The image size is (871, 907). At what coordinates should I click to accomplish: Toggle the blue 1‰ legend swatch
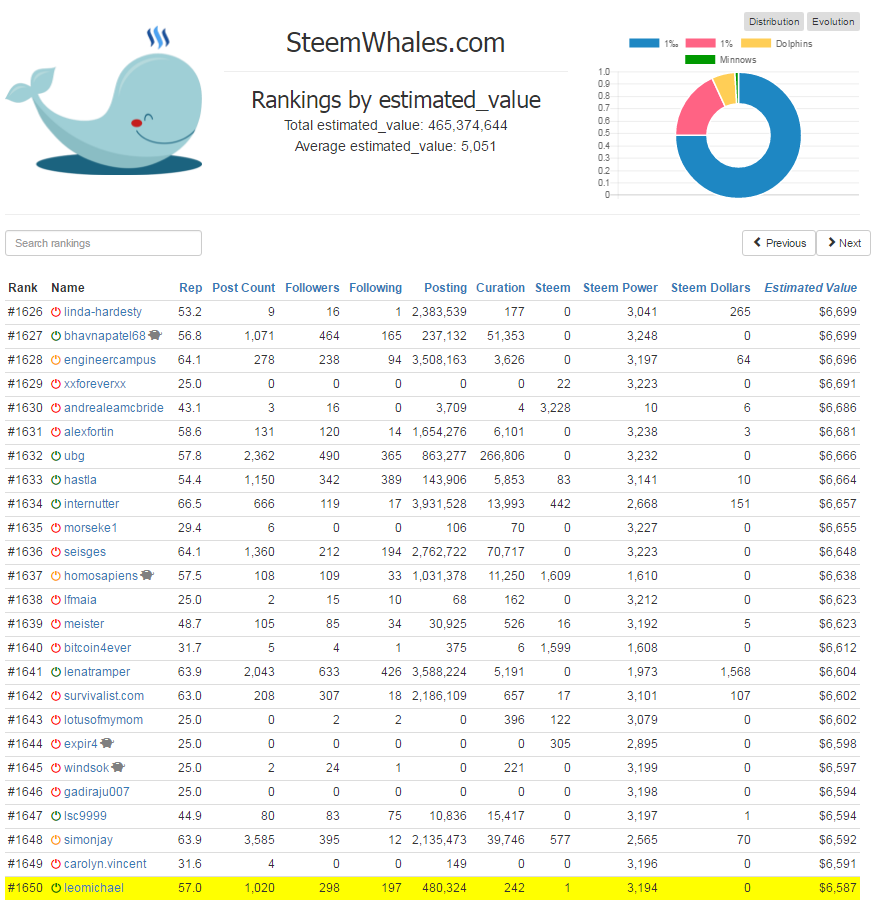(x=644, y=43)
